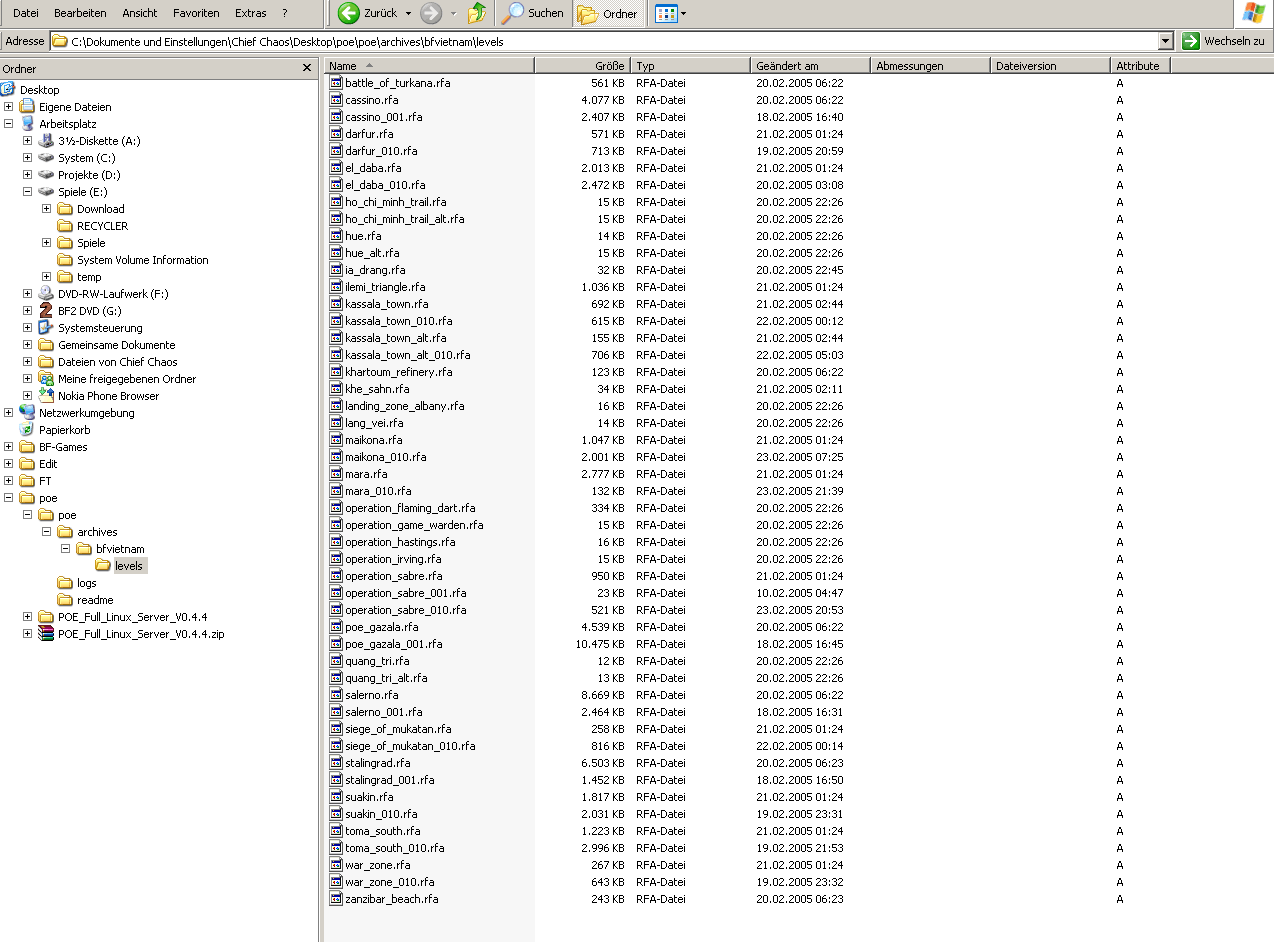Select the BF2 DVD (G:) drive icon
The width and height of the screenshot is (1274, 942).
click(x=46, y=311)
